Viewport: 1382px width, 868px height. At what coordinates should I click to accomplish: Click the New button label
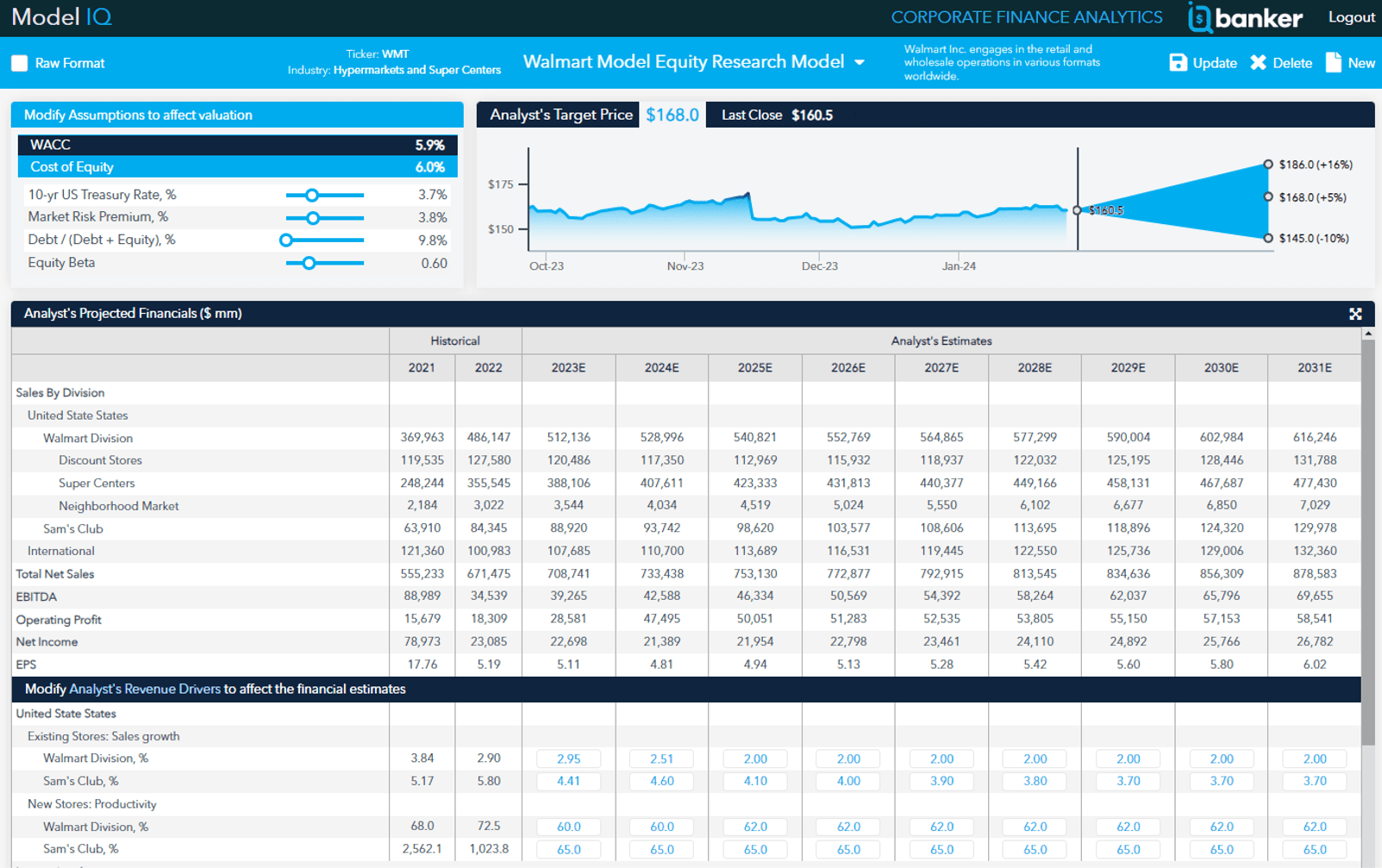tap(1361, 63)
